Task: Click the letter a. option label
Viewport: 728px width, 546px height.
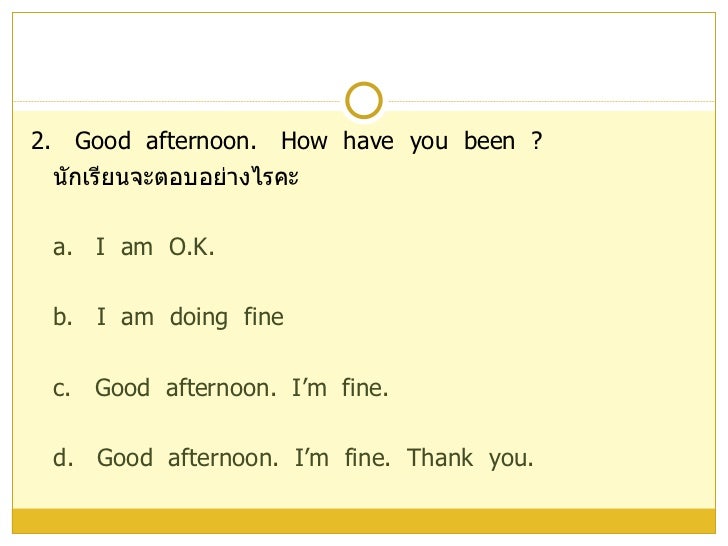Action: click(x=63, y=247)
